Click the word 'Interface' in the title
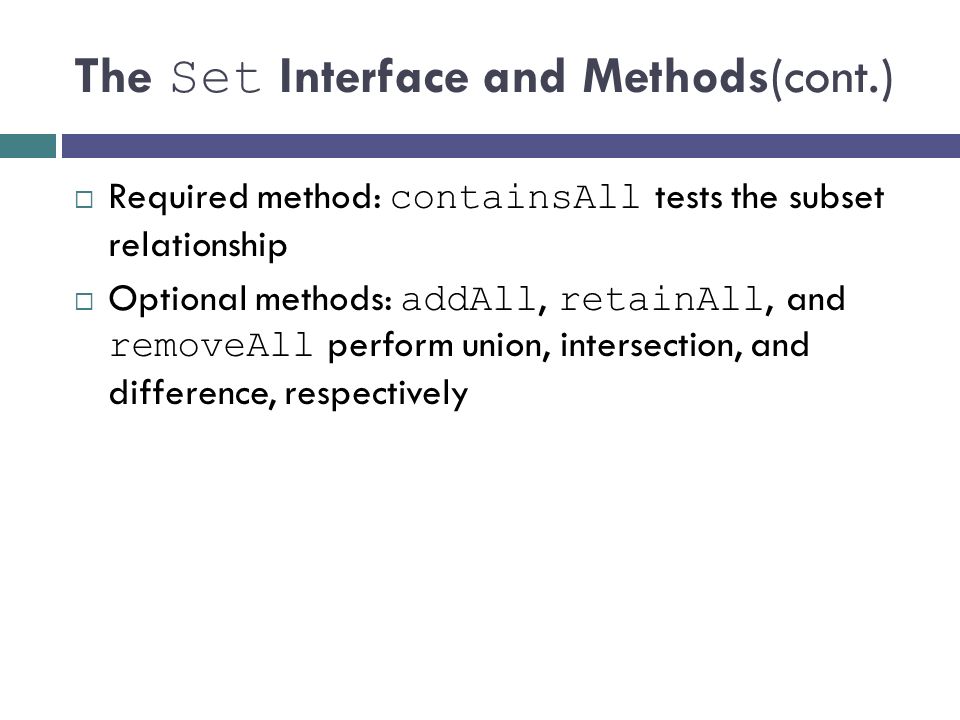 (x=374, y=77)
